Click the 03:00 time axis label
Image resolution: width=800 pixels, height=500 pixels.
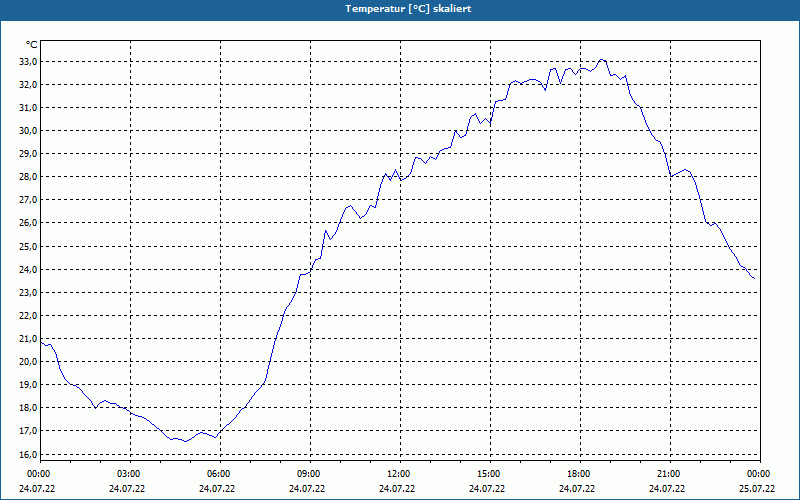[129, 474]
